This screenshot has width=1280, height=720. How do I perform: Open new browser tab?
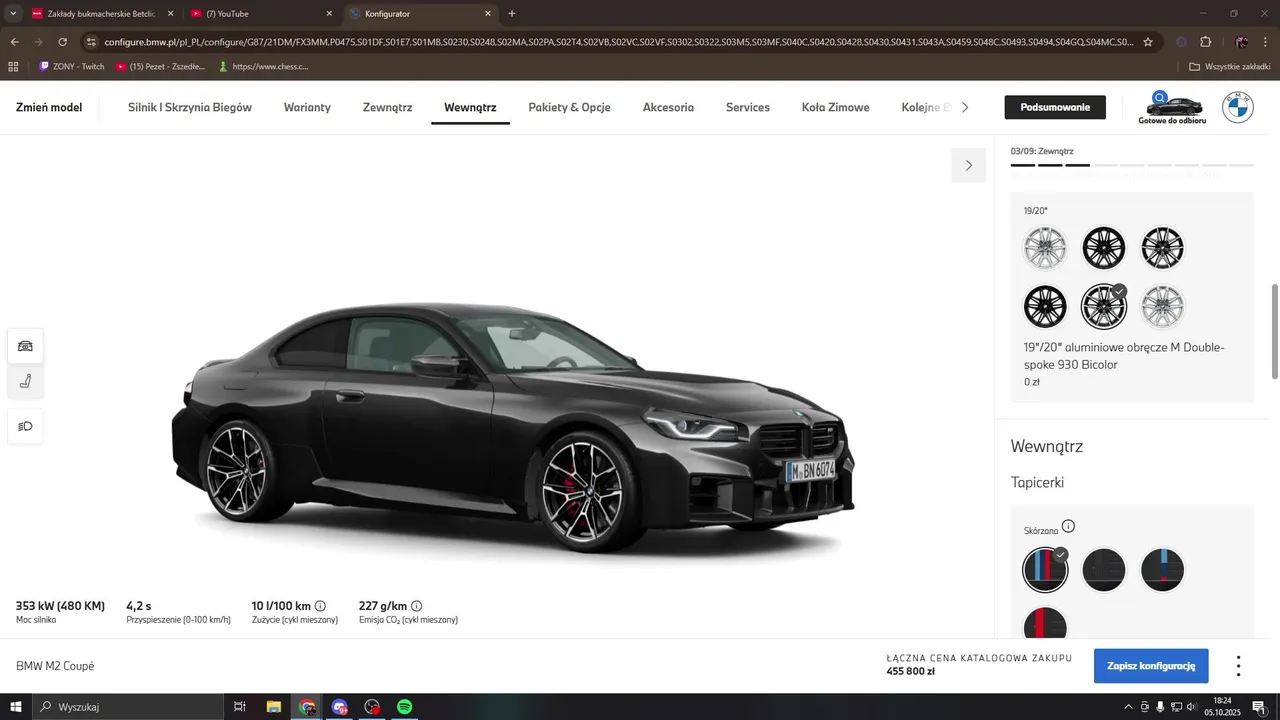pos(512,14)
